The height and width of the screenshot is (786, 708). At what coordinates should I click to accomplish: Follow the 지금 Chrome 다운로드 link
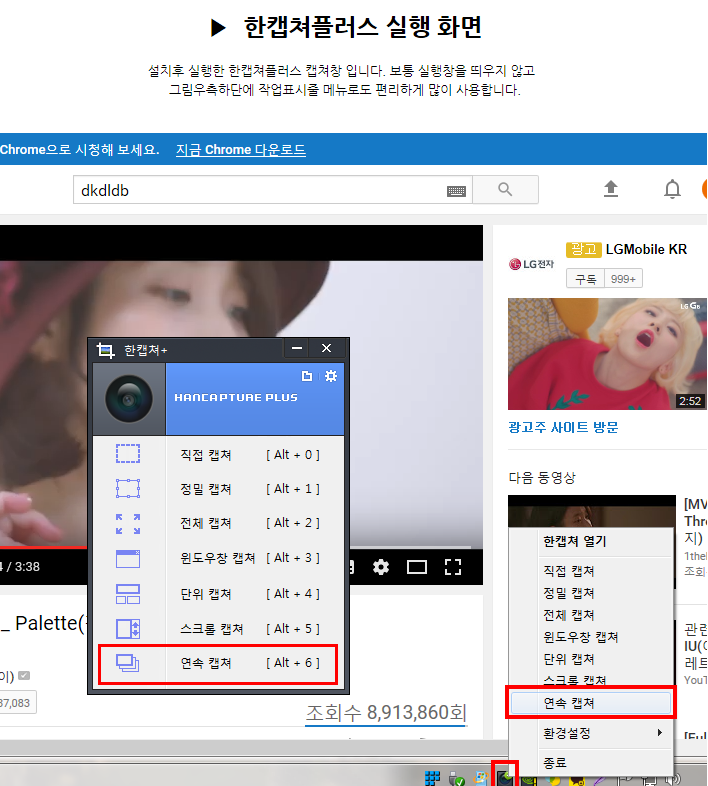241,149
